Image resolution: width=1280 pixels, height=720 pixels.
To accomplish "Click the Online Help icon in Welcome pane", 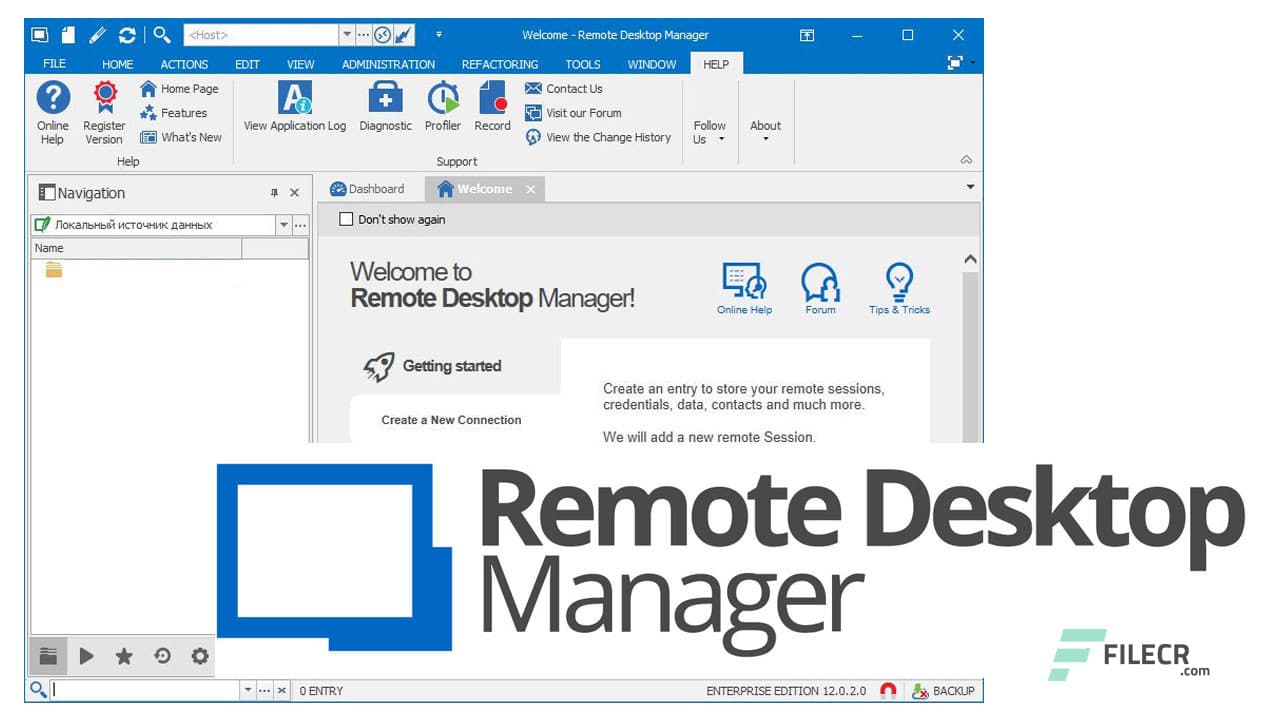I will [x=743, y=285].
